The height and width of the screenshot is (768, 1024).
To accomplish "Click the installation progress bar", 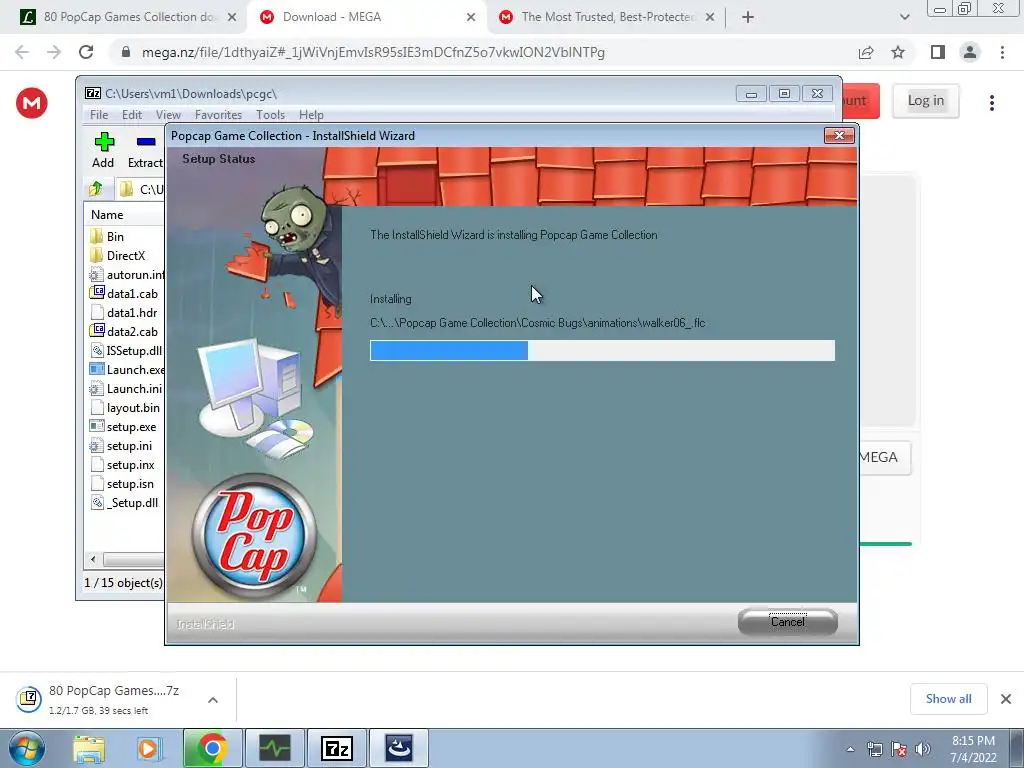I will click(602, 350).
